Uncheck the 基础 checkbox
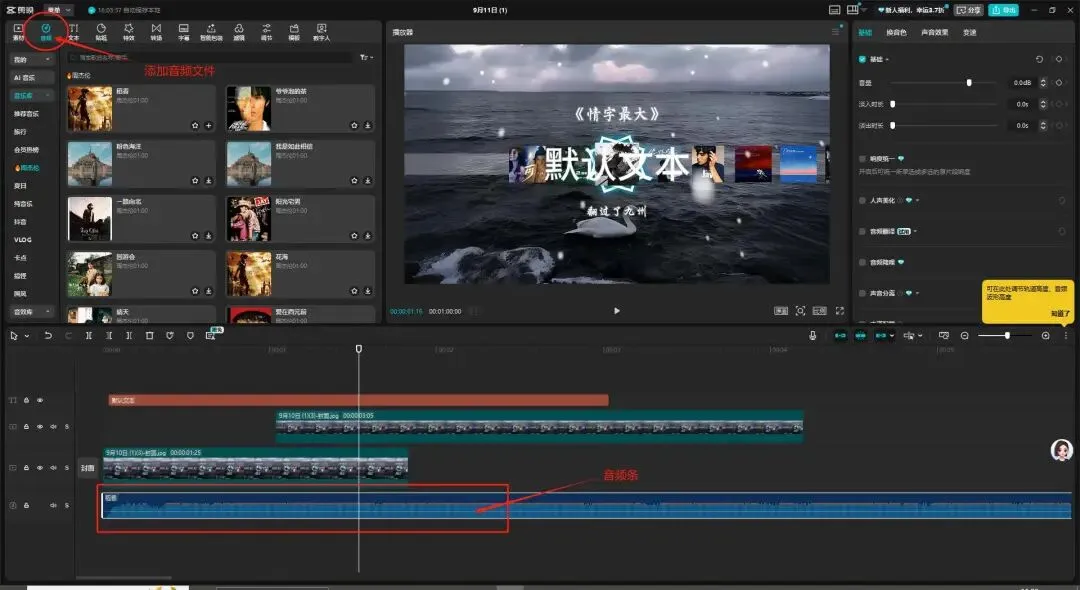 click(863, 60)
